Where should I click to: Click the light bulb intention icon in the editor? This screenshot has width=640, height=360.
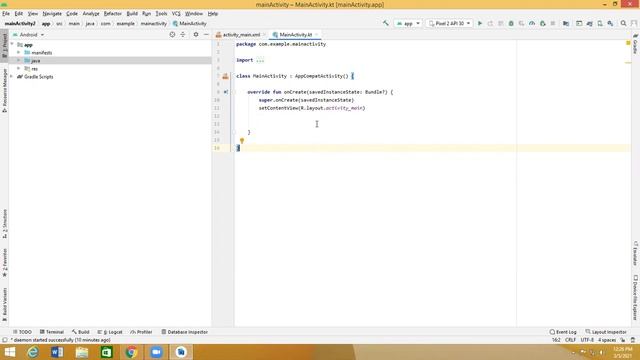click(242, 141)
